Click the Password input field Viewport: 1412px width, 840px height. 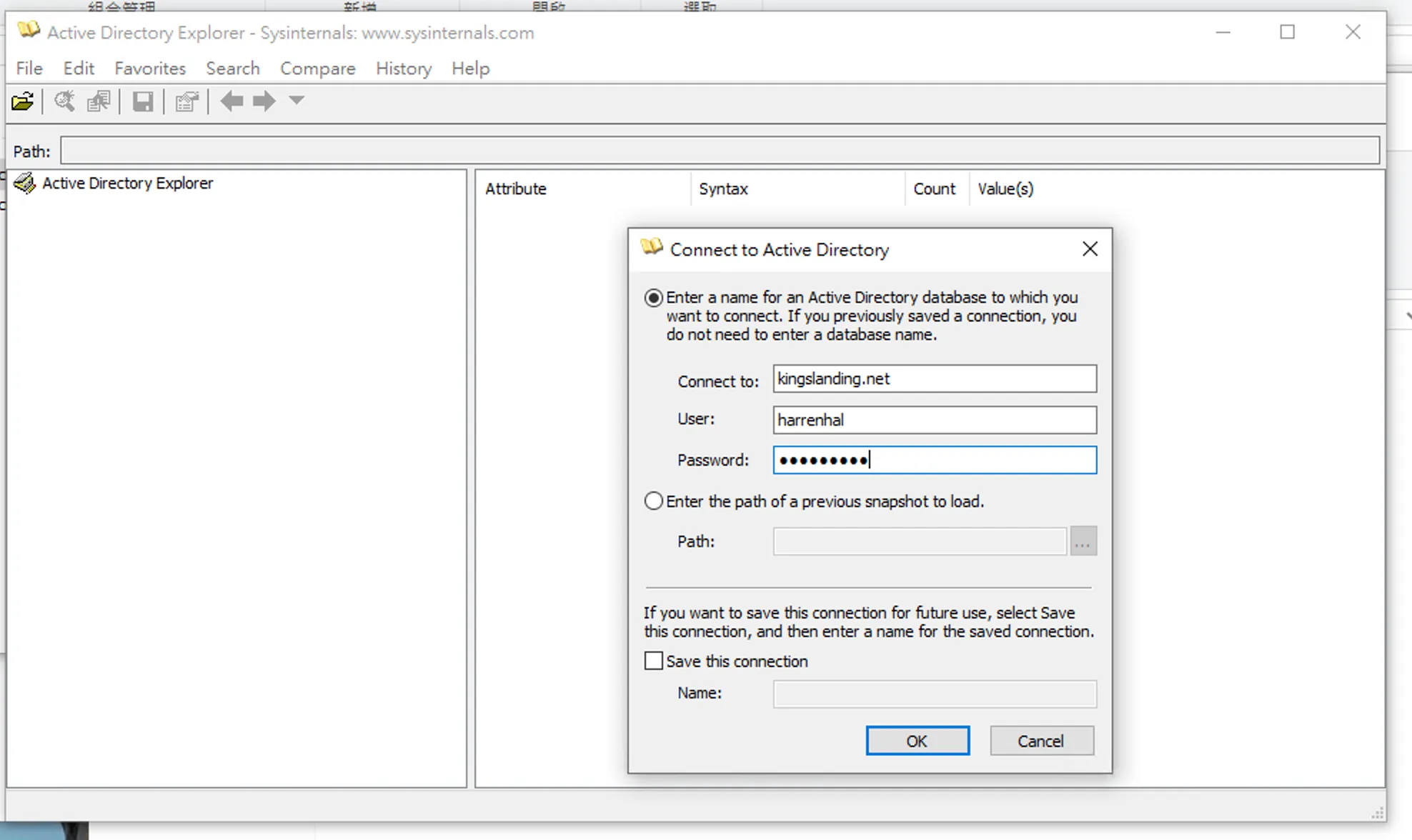(935, 460)
